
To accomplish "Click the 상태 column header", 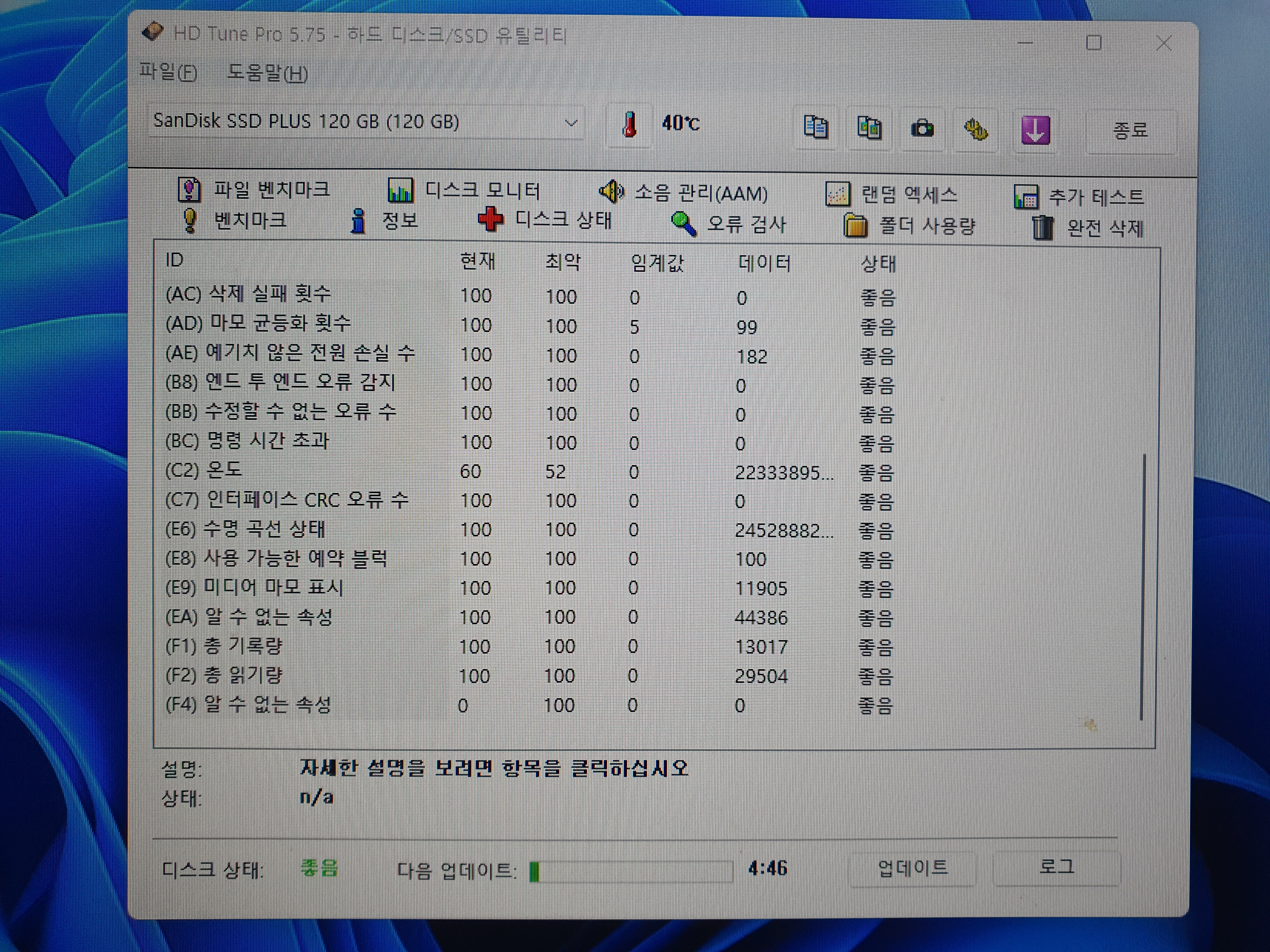I will pyautogui.click(x=878, y=264).
